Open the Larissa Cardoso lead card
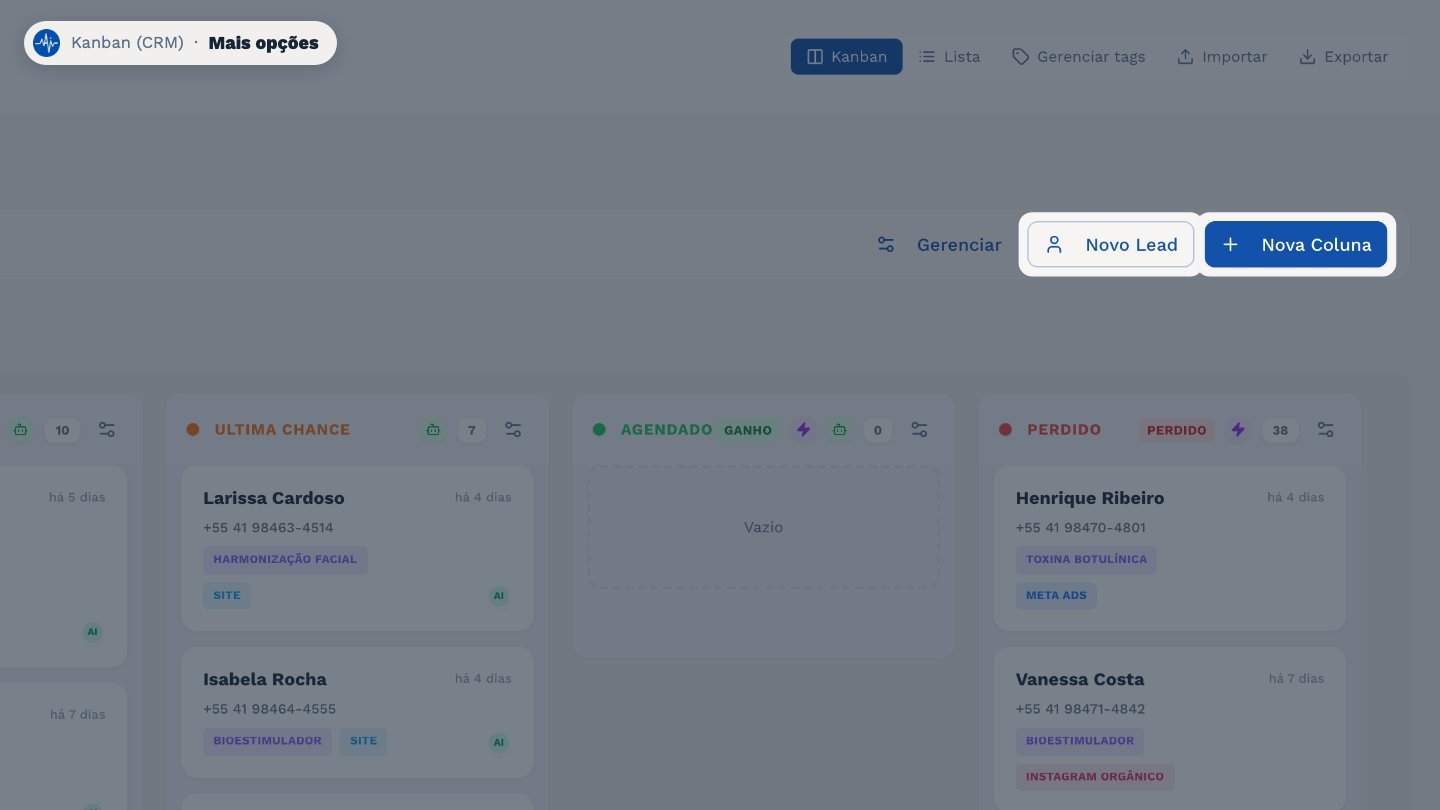Image resolution: width=1440 pixels, height=810 pixels. click(x=357, y=548)
